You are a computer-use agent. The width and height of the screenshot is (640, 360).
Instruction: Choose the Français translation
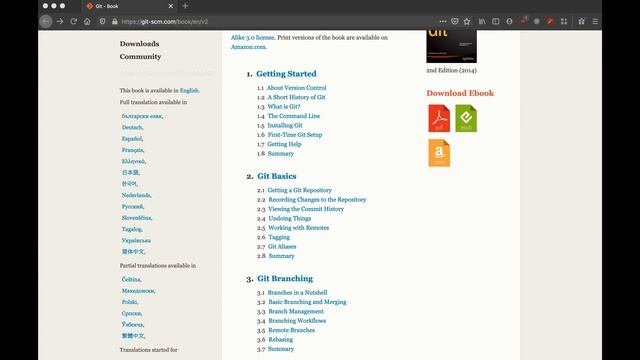point(133,150)
